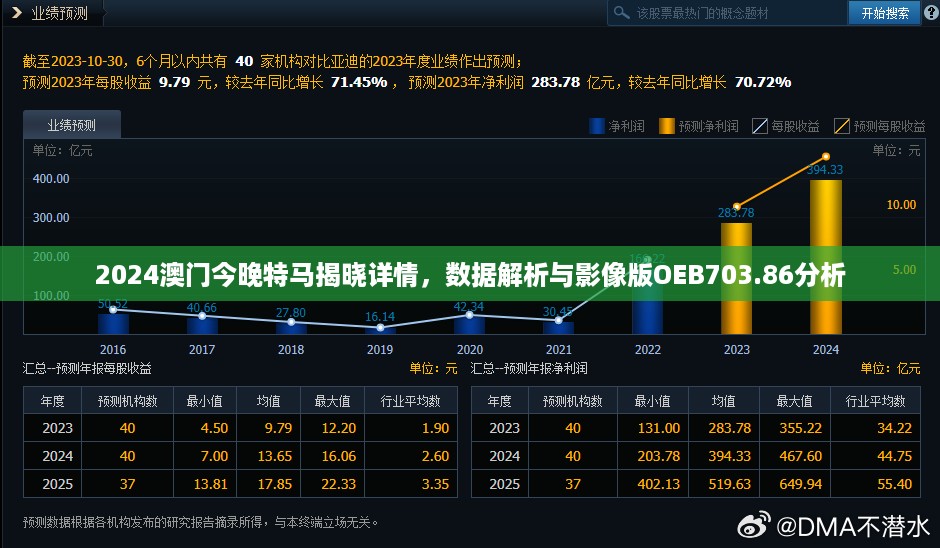The image size is (940, 548).
Task: Select EPS minimum cell 4.50
Action: point(214,428)
